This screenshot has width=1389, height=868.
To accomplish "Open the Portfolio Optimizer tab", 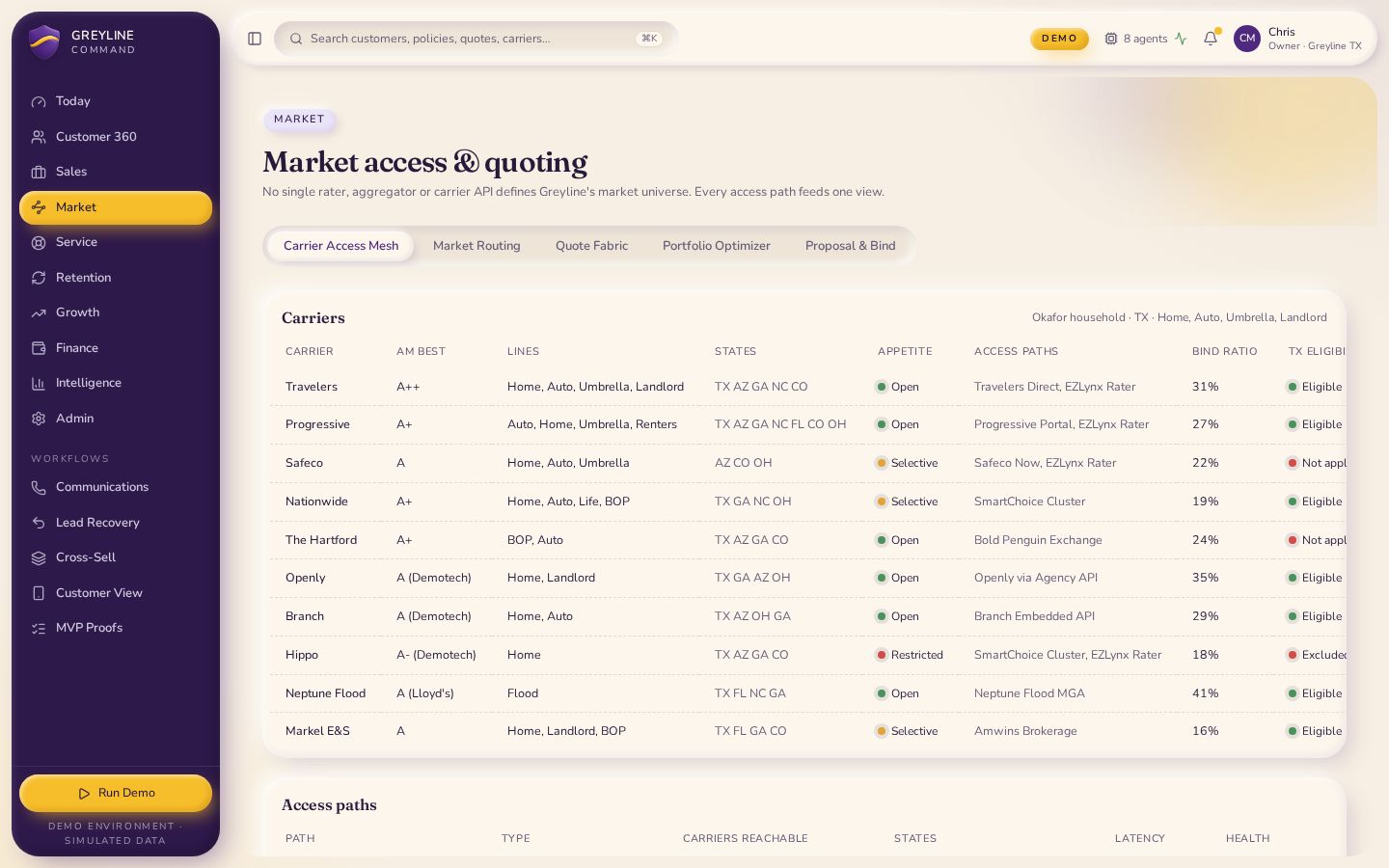I will tap(717, 246).
